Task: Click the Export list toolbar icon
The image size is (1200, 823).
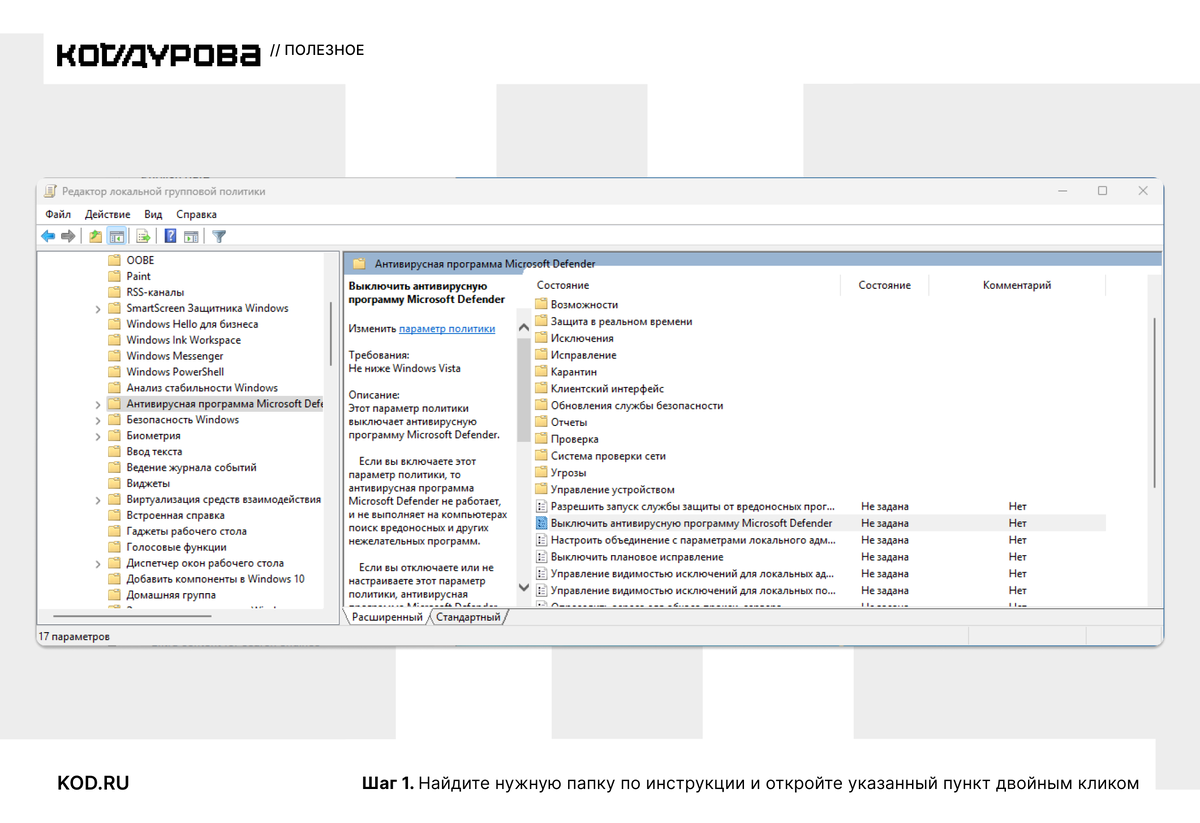Action: (144, 236)
